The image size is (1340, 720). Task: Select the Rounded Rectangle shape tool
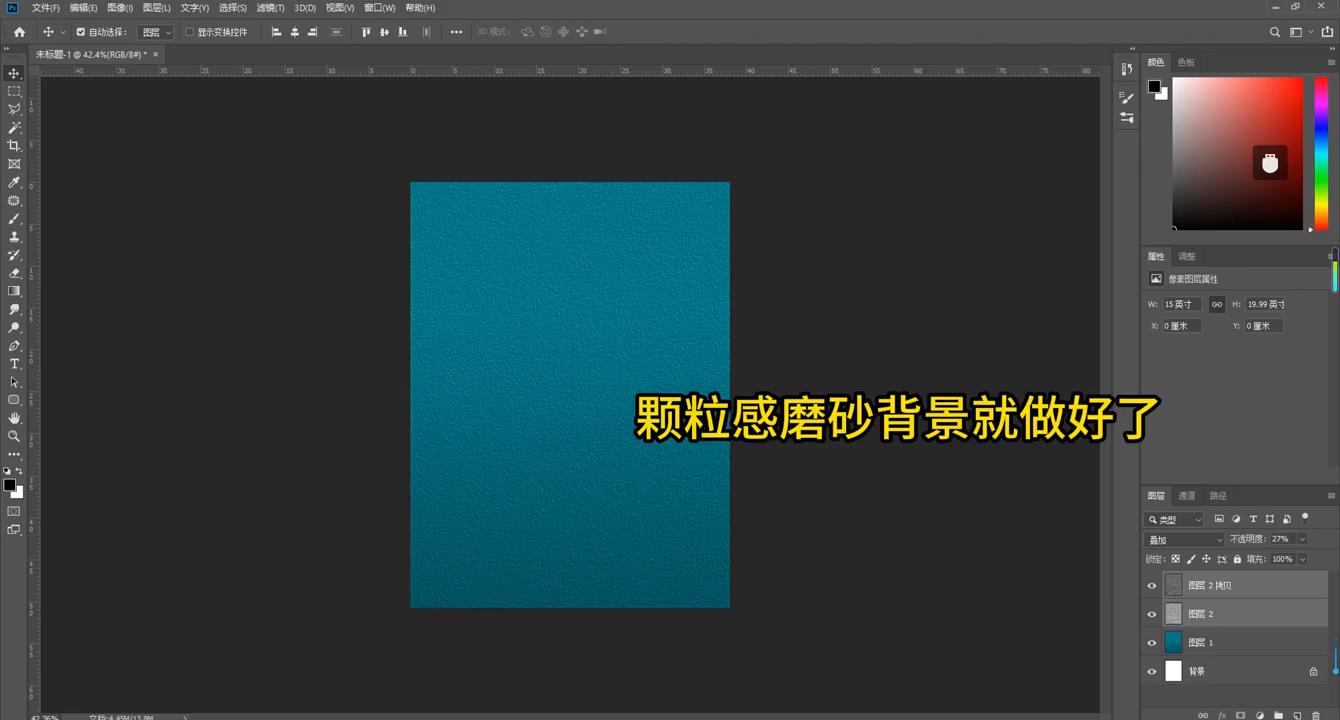[x=14, y=400]
